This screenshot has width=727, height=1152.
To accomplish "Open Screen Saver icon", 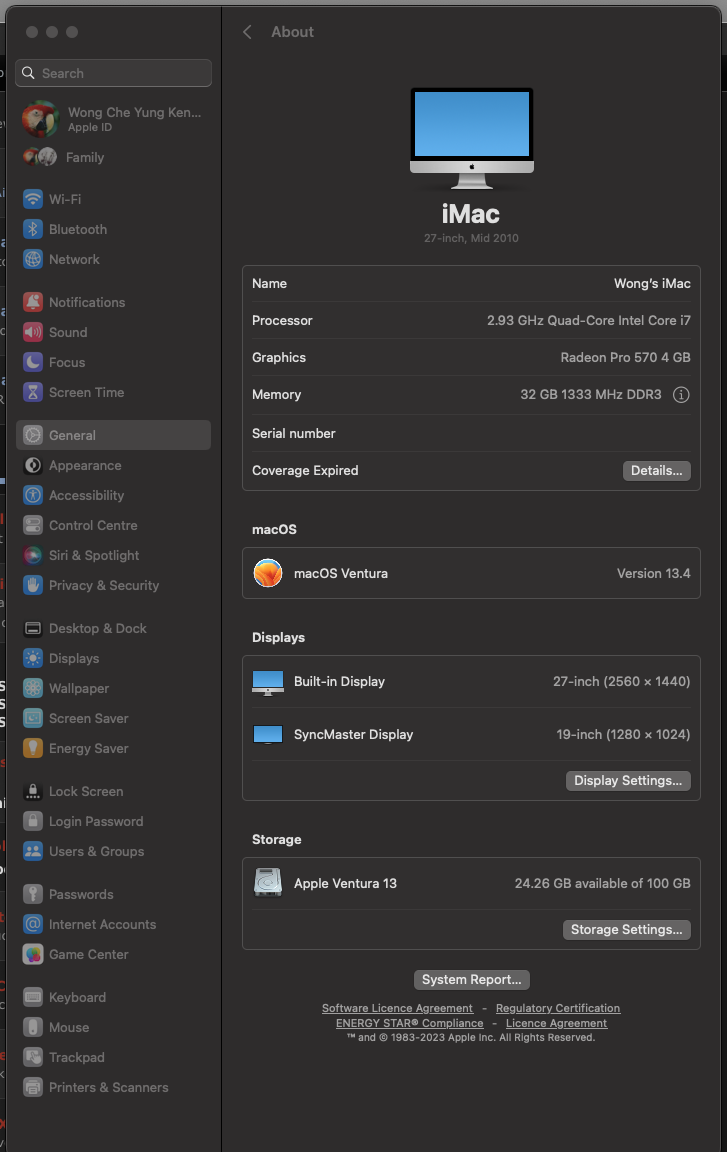I will click(32, 719).
